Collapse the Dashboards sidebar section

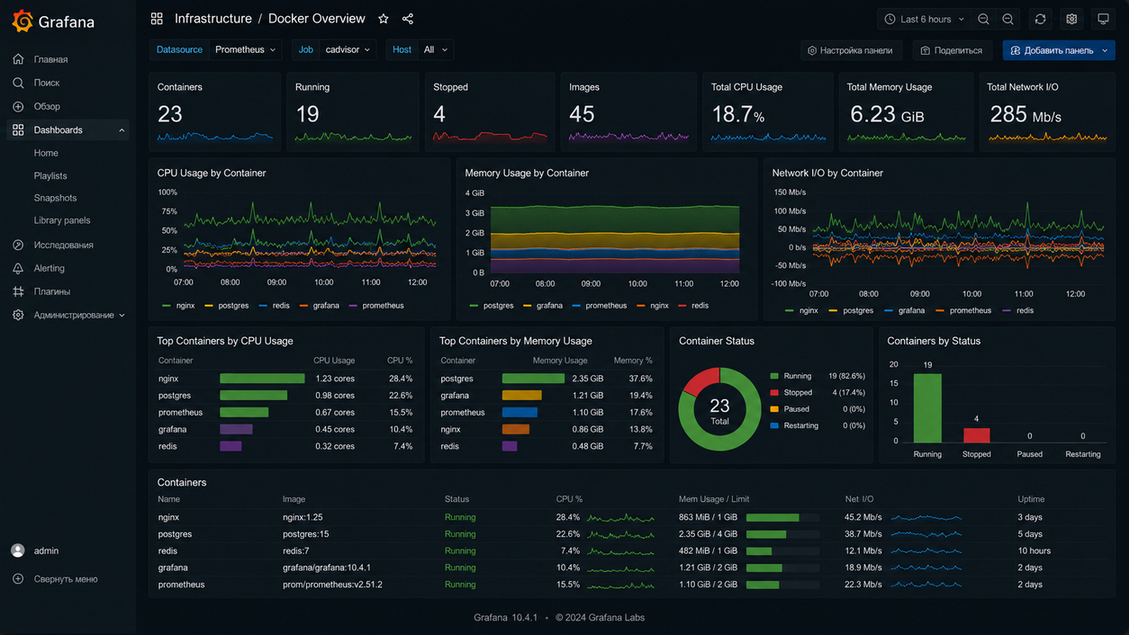[122, 130]
